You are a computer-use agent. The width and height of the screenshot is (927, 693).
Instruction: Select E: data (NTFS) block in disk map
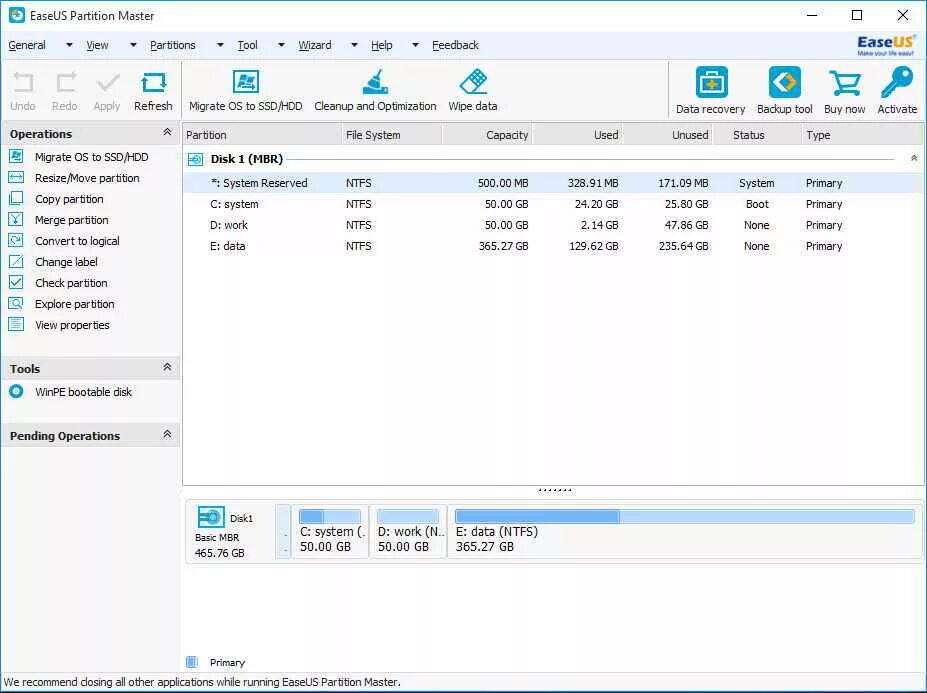pyautogui.click(x=685, y=532)
